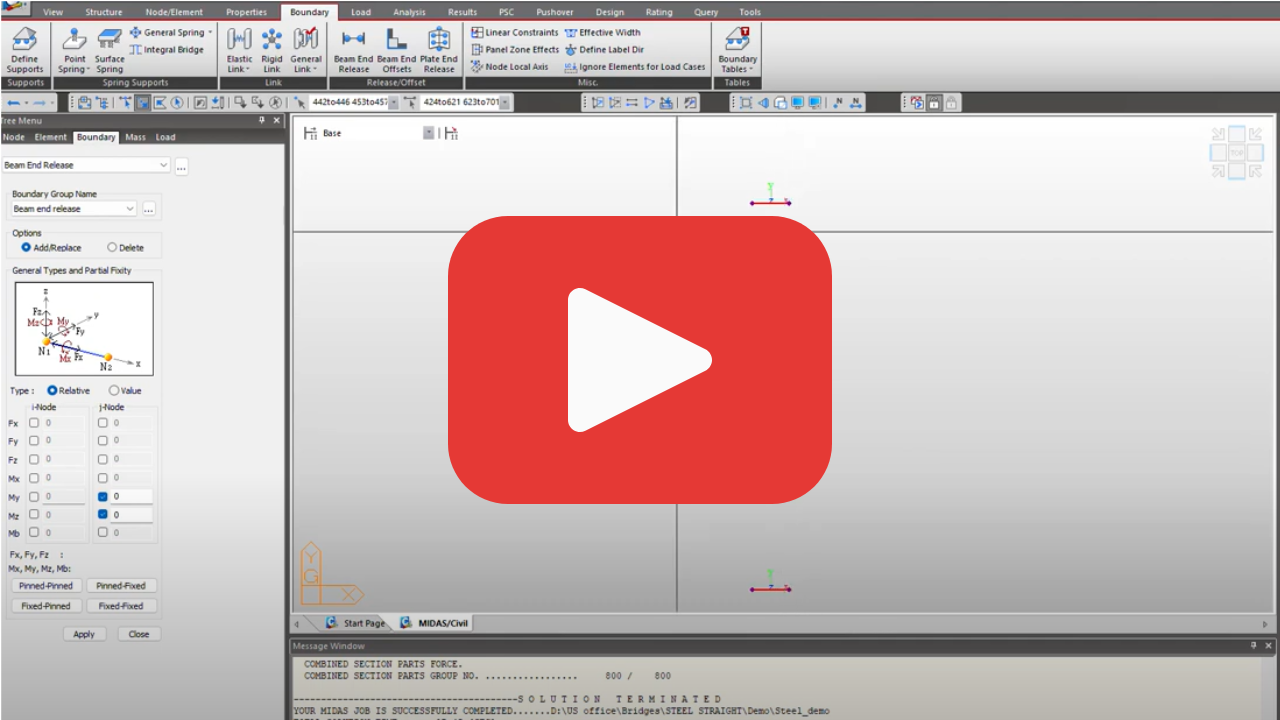The width and height of the screenshot is (1280, 720).
Task: Click ellipsis button beside Boundary Group Name
Action: point(149,209)
